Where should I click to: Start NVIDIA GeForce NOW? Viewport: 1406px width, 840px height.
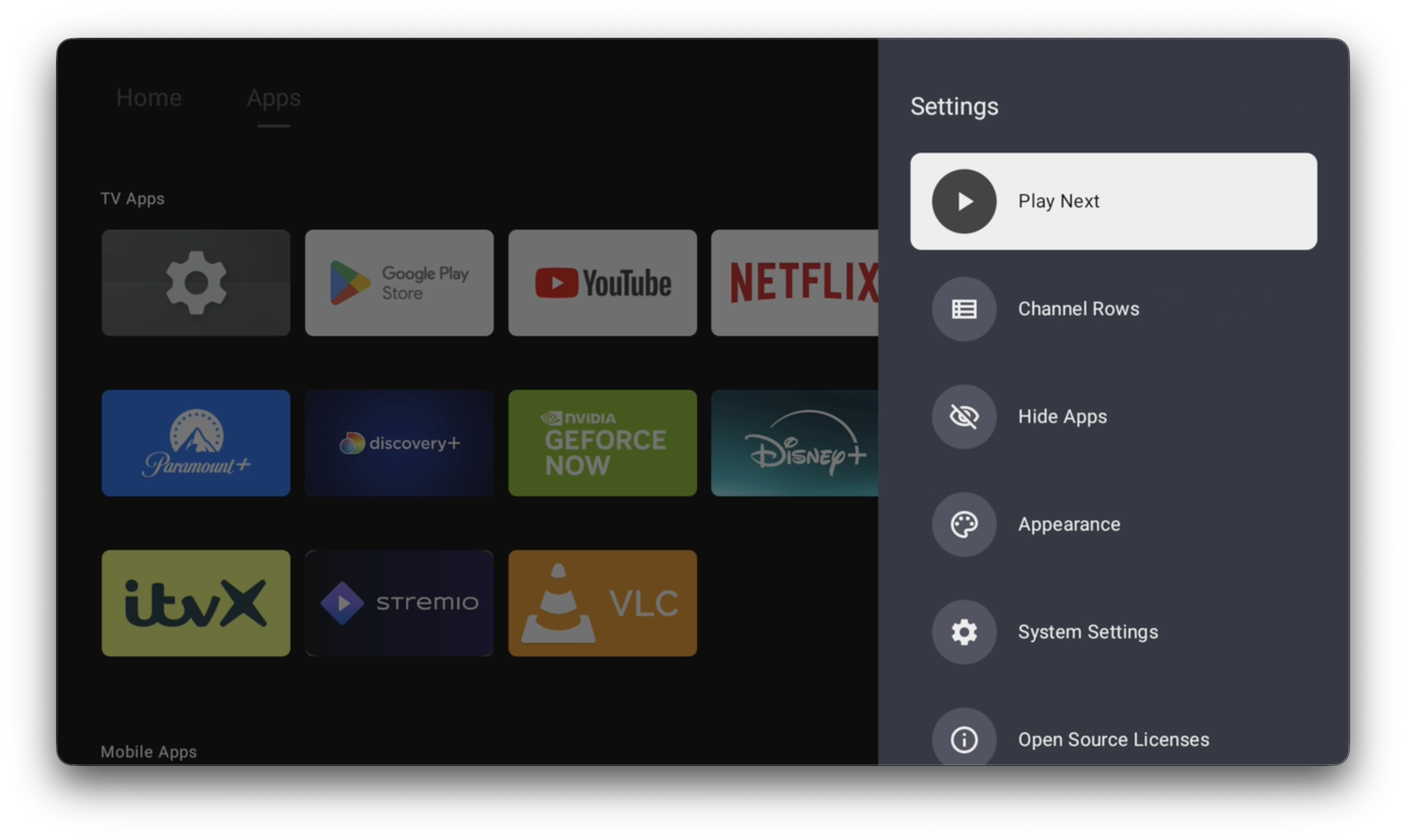[x=602, y=443]
